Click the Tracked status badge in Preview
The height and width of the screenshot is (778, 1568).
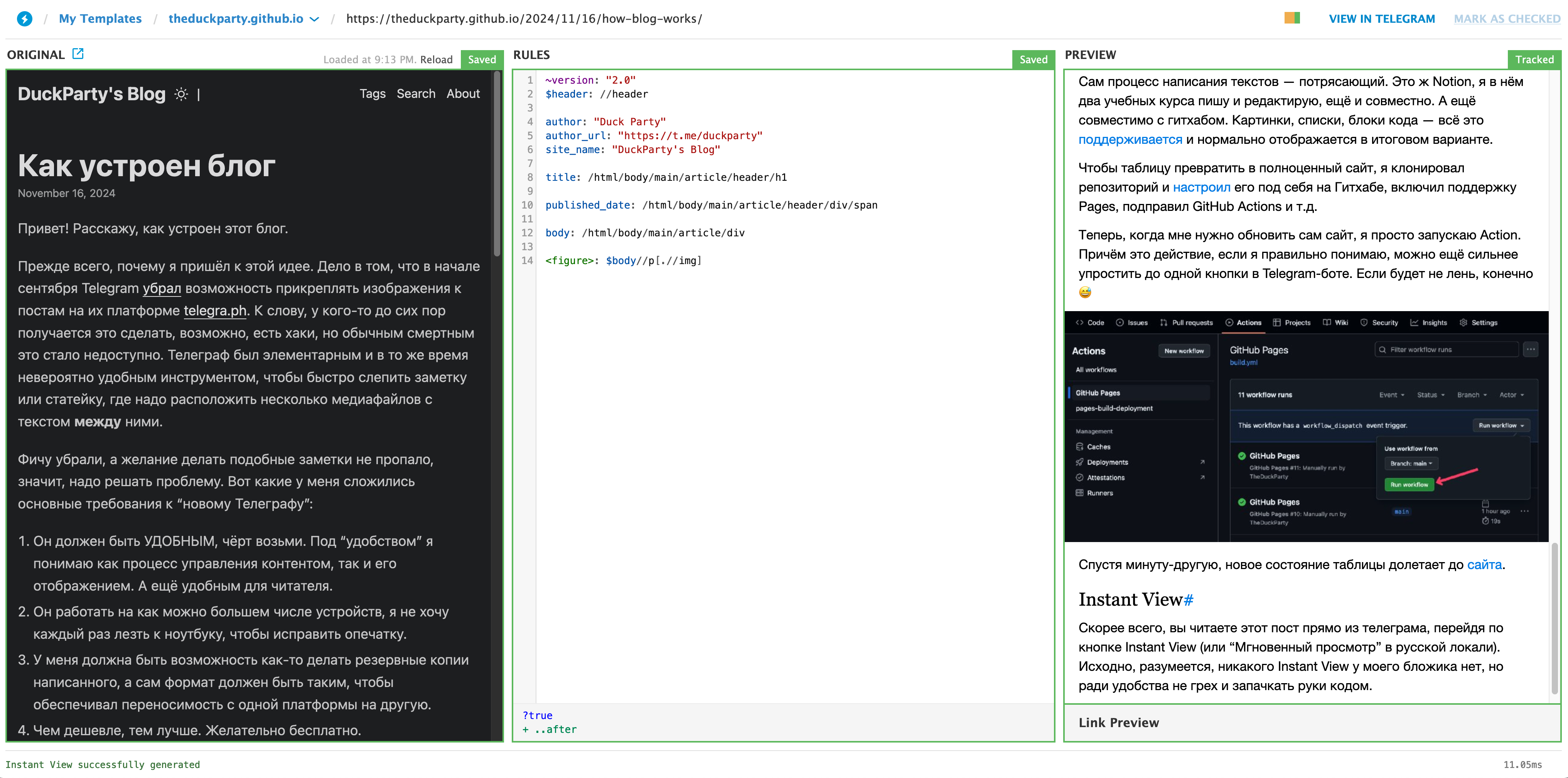click(1534, 59)
